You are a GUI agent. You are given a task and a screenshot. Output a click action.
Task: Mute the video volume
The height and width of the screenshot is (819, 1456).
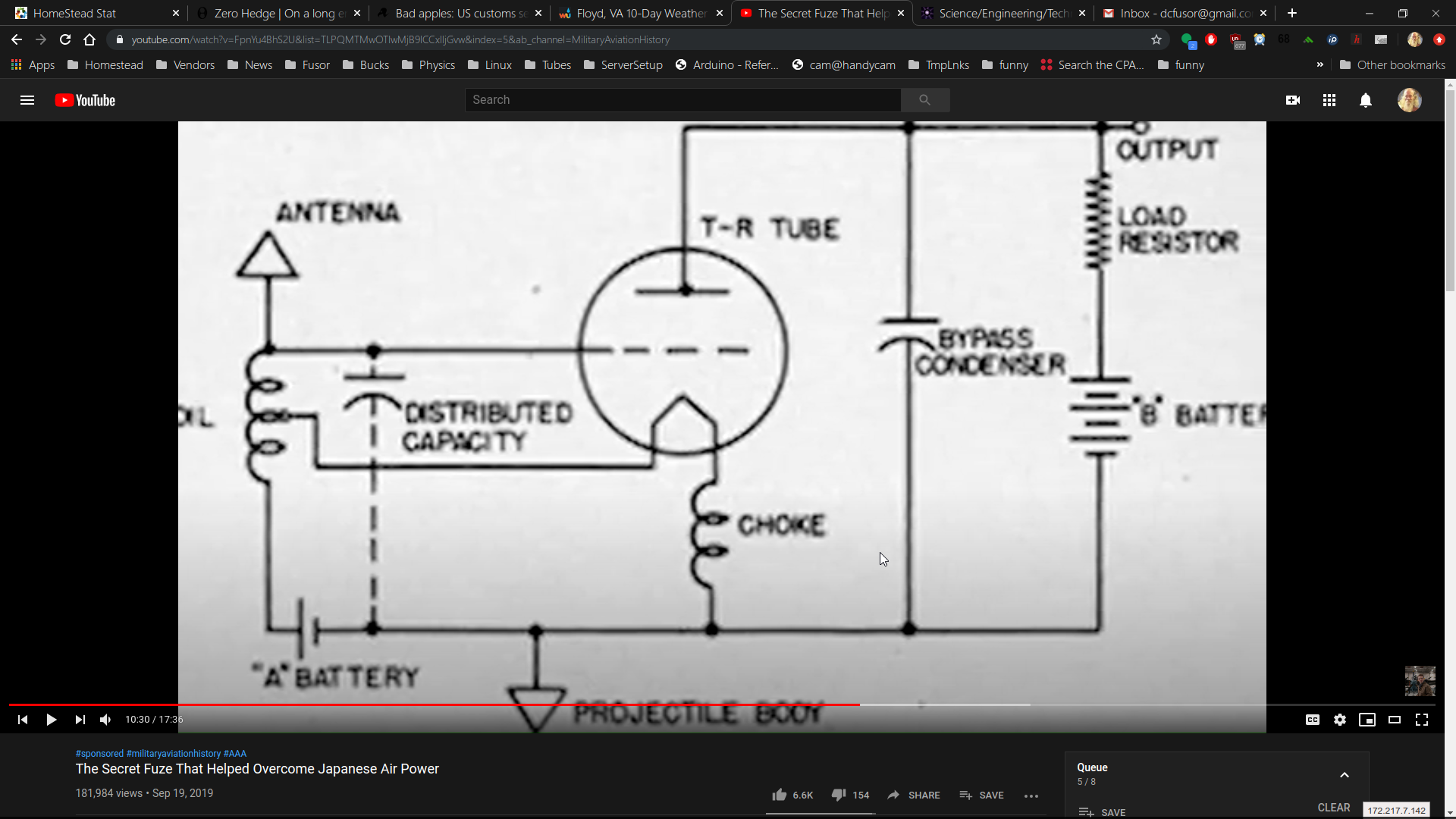point(105,720)
